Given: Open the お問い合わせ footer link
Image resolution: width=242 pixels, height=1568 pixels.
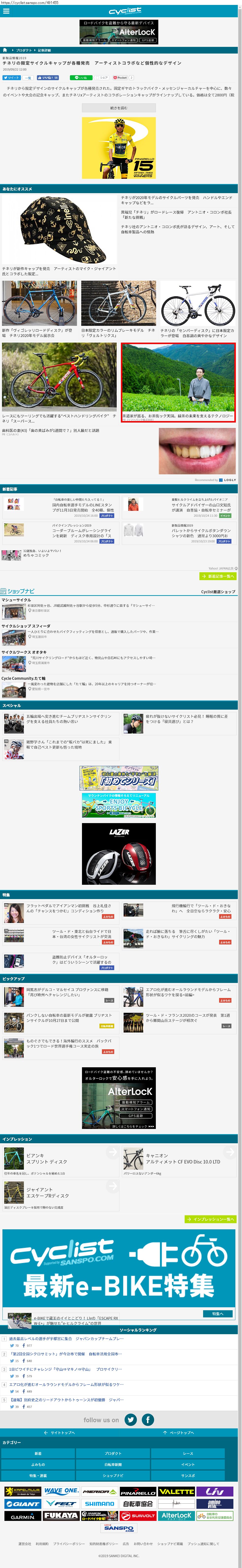Looking at the screenshot, I should coord(143,1544).
